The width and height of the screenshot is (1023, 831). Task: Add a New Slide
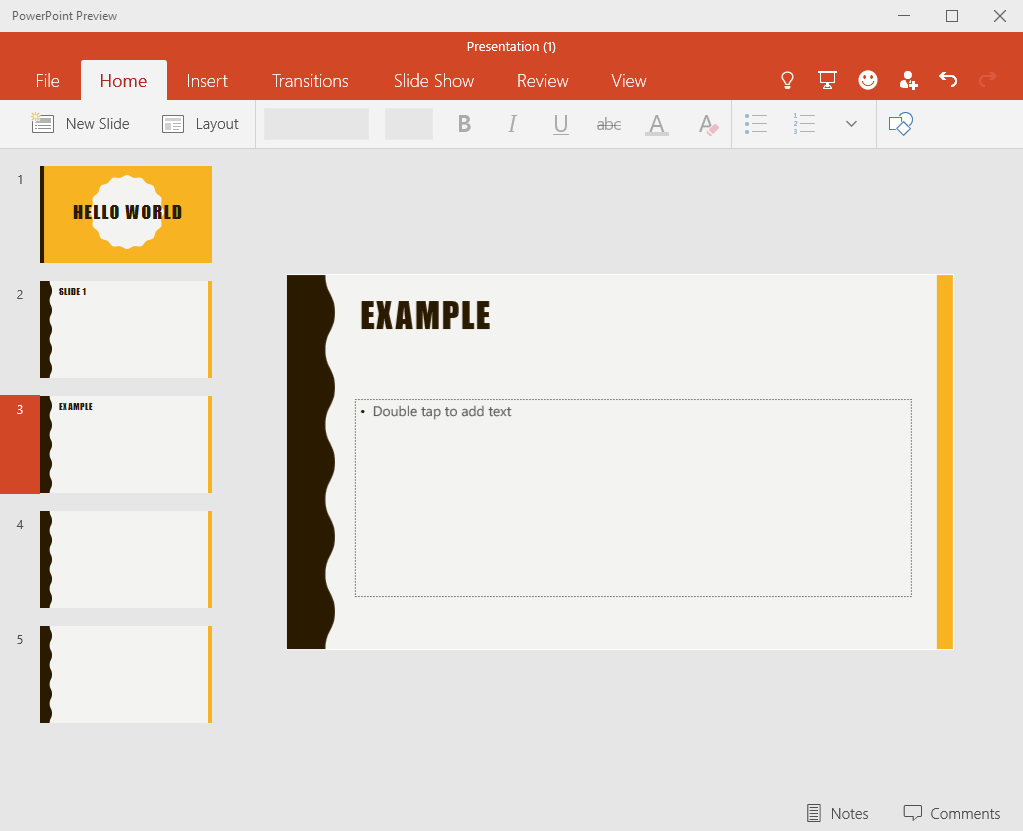tap(80, 124)
